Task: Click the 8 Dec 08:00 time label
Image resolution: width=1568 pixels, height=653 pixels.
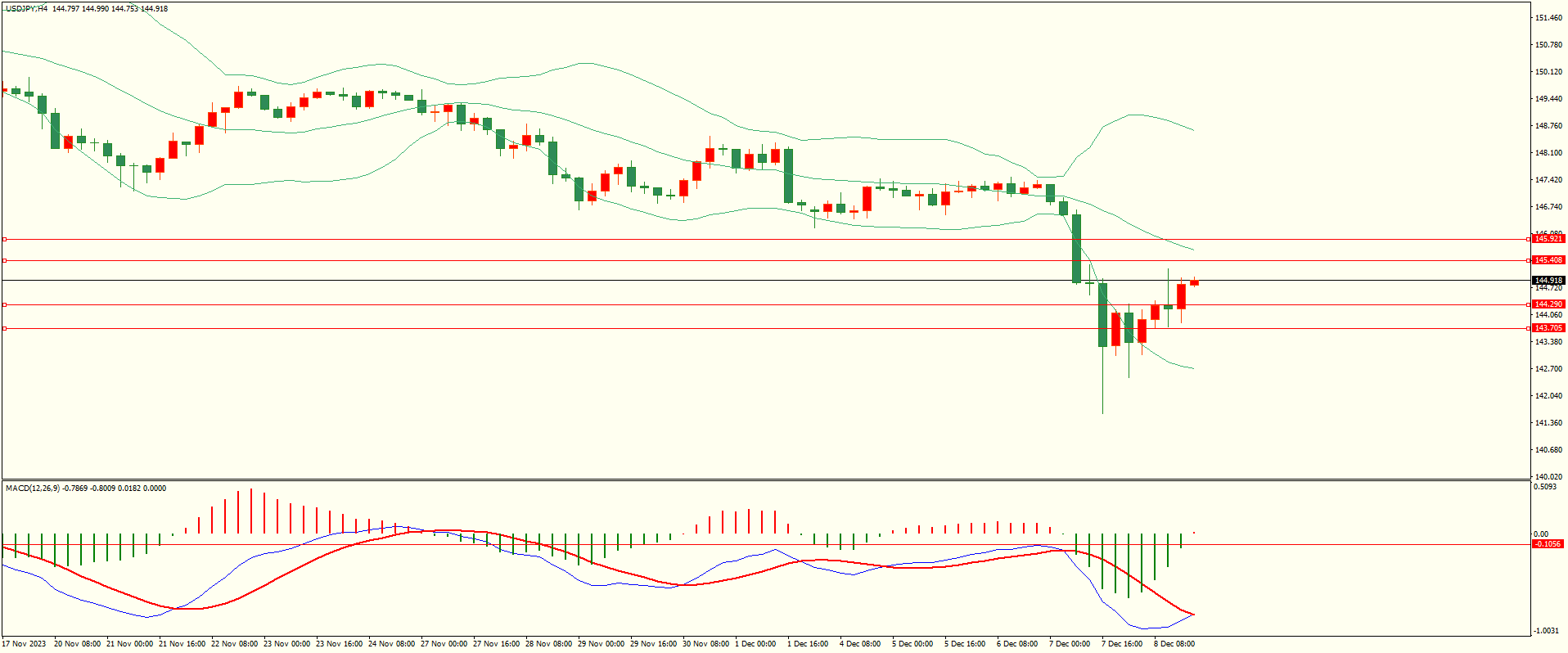Action: [x=1174, y=644]
